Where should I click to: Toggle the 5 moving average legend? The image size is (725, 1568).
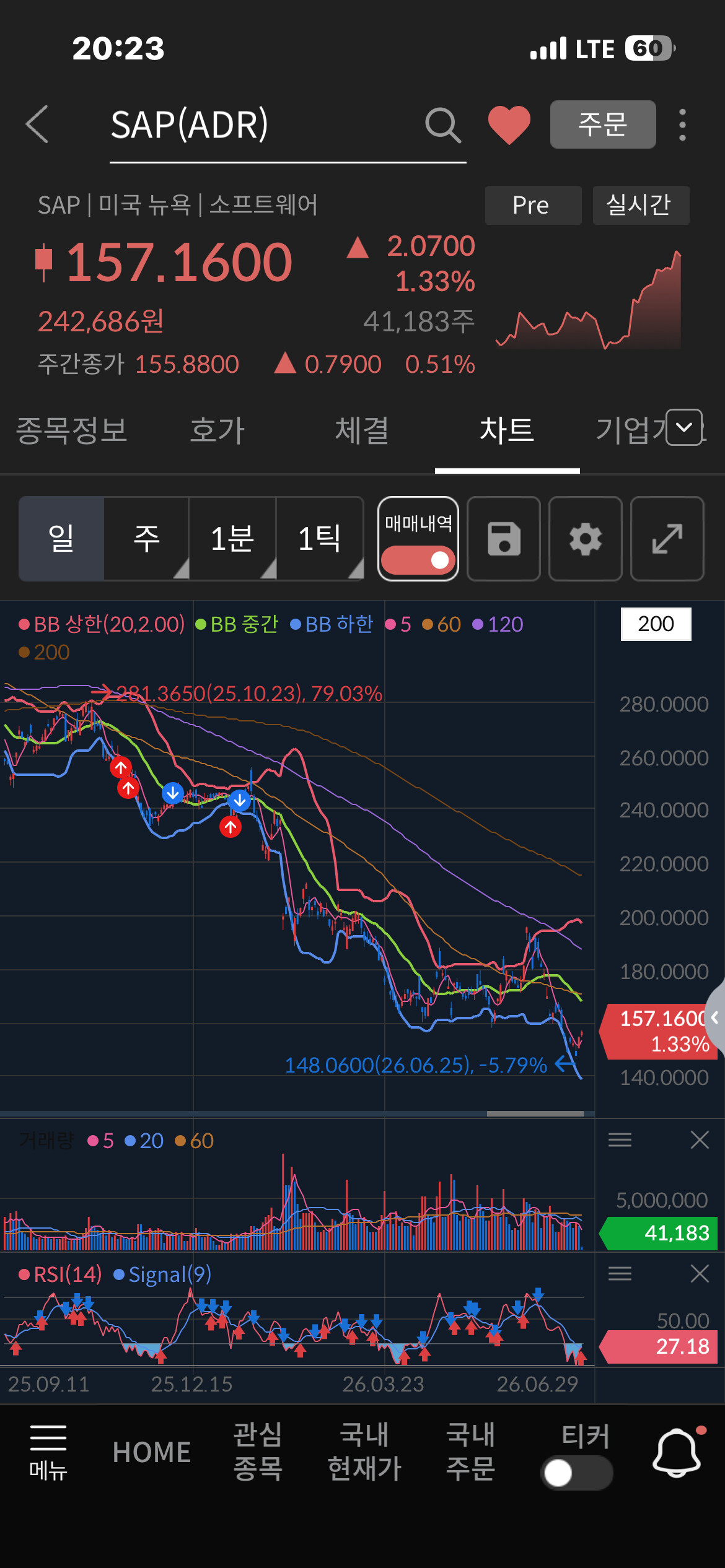coord(398,624)
